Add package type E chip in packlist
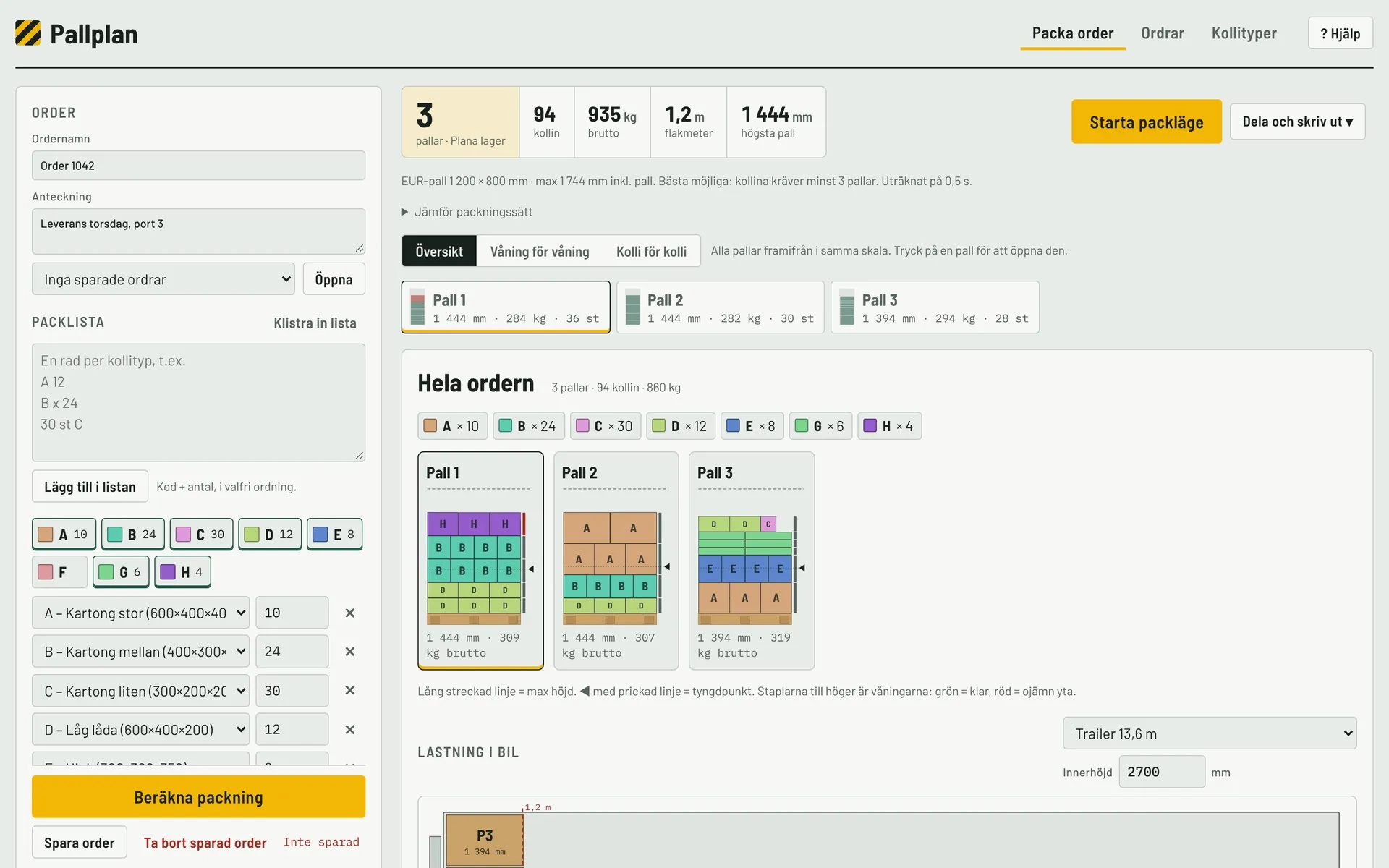 pos(334,535)
